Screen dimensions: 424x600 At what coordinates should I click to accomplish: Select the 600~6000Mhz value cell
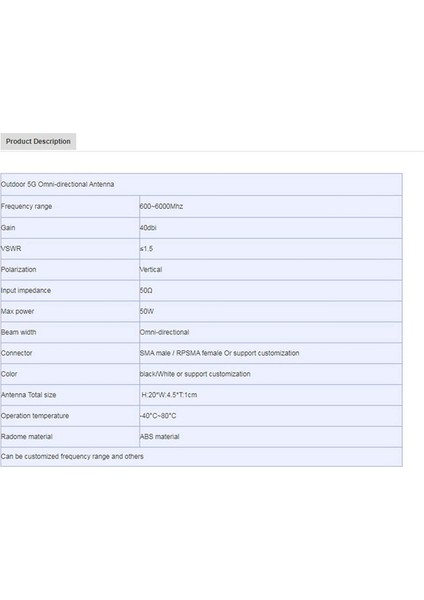pyautogui.click(x=271, y=206)
